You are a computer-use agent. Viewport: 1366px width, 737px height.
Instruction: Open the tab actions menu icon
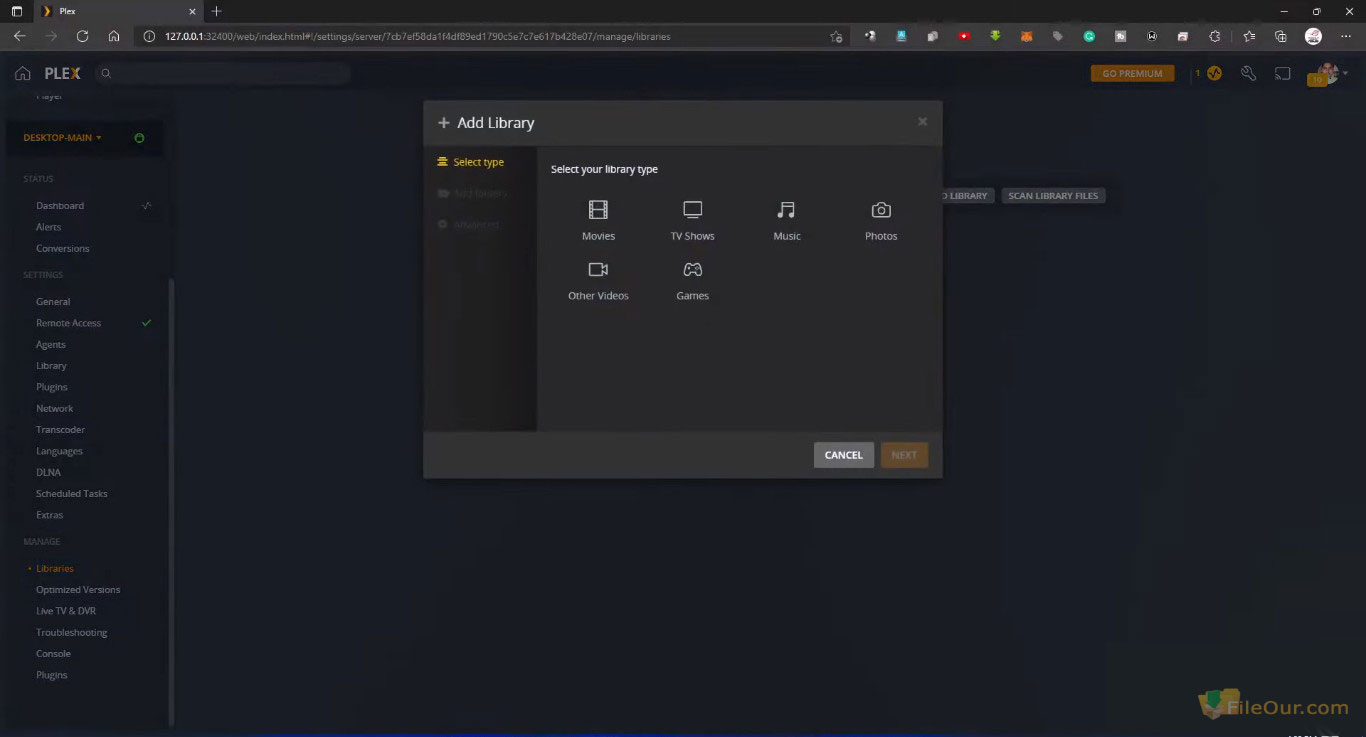tap(16, 11)
